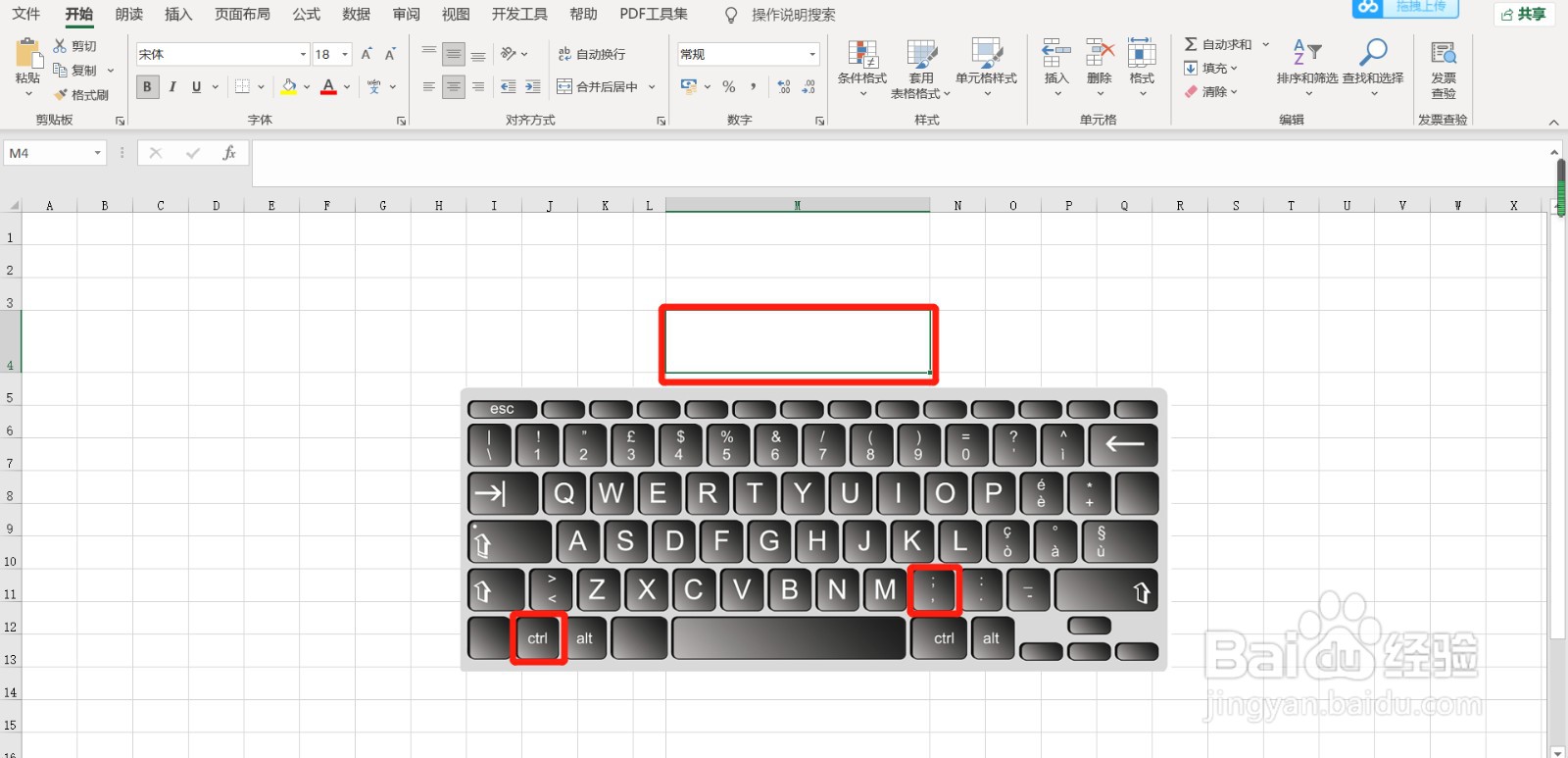Open the font name 宋体 dropdown
This screenshot has width=1568, height=758.
coord(303,54)
